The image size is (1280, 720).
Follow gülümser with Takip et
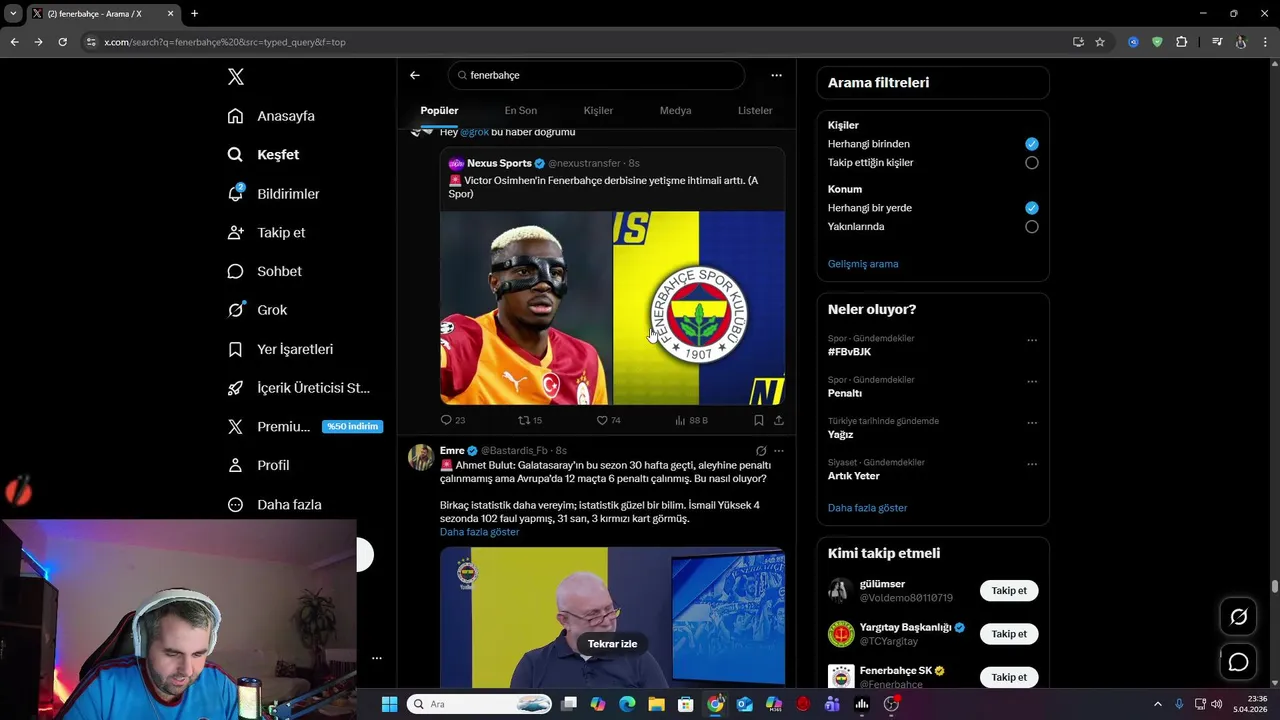[x=1009, y=591]
